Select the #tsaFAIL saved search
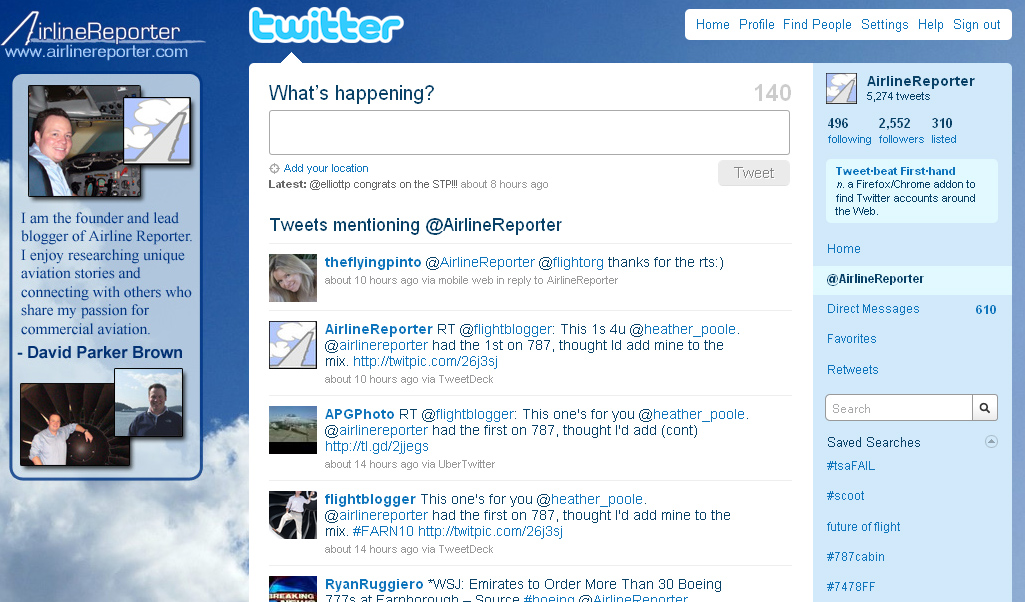The image size is (1025, 602). (x=850, y=466)
